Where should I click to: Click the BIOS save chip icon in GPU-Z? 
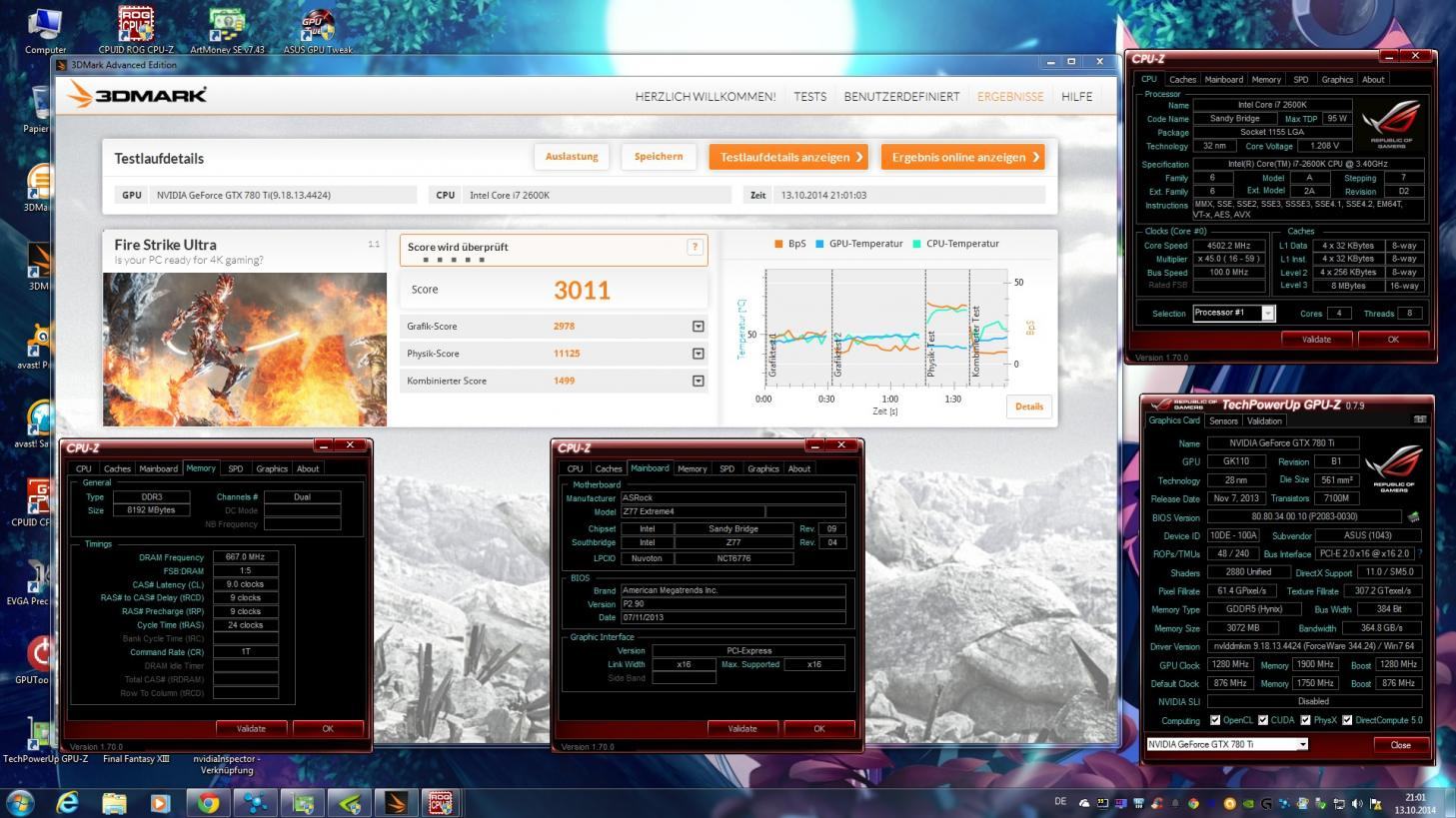1413,517
